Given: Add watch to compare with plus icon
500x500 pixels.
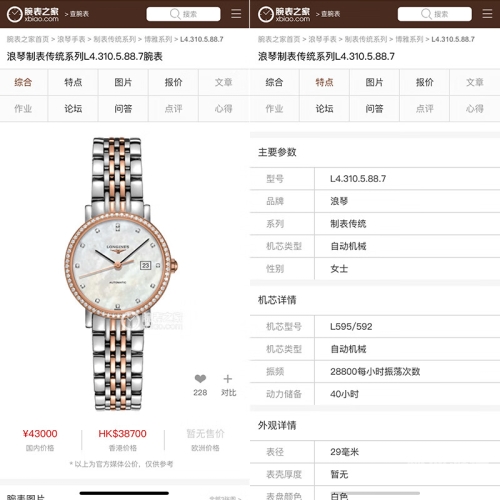Looking at the screenshot, I should [228, 379].
